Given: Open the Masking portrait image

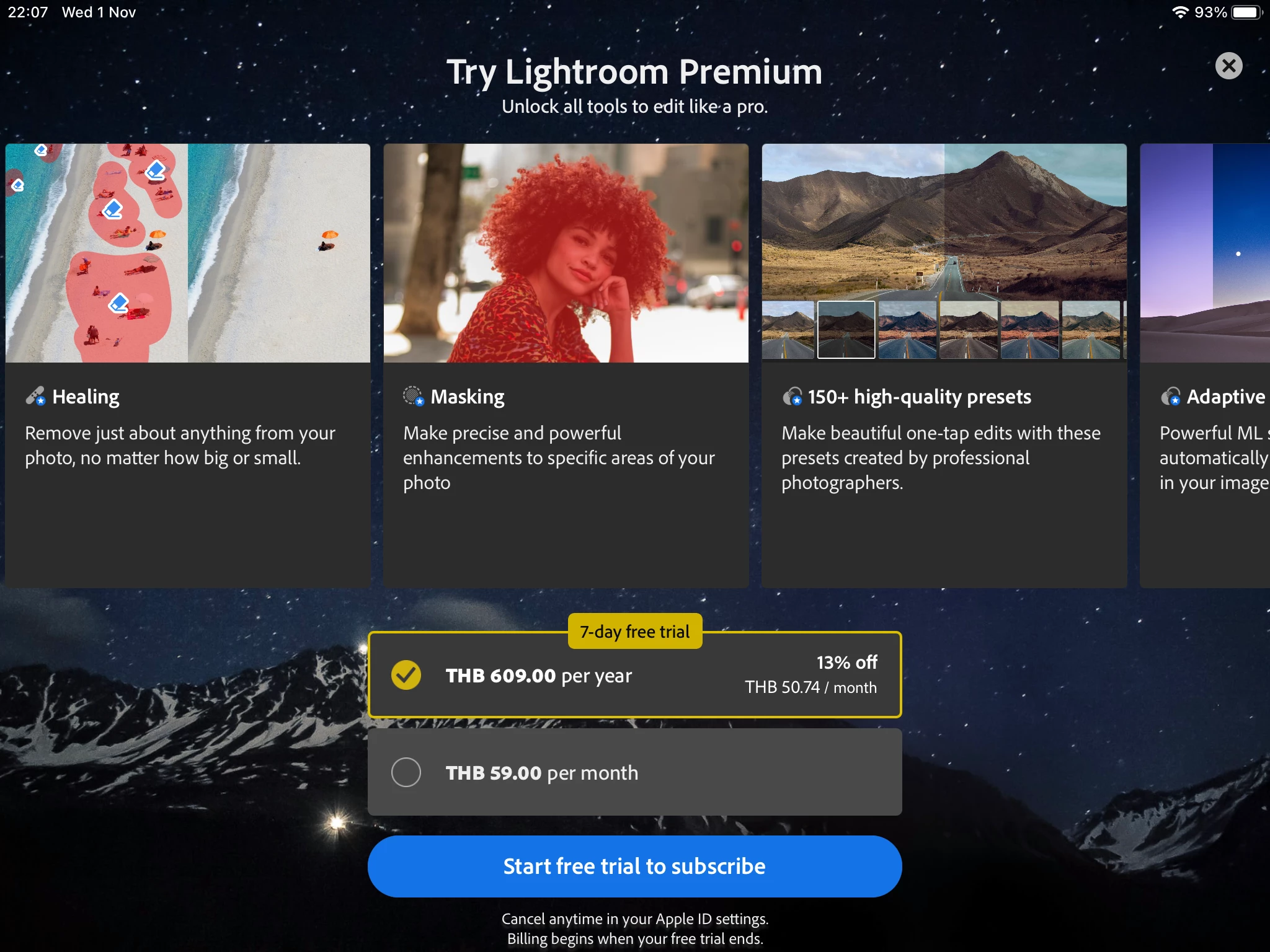Looking at the screenshot, I should point(566,253).
